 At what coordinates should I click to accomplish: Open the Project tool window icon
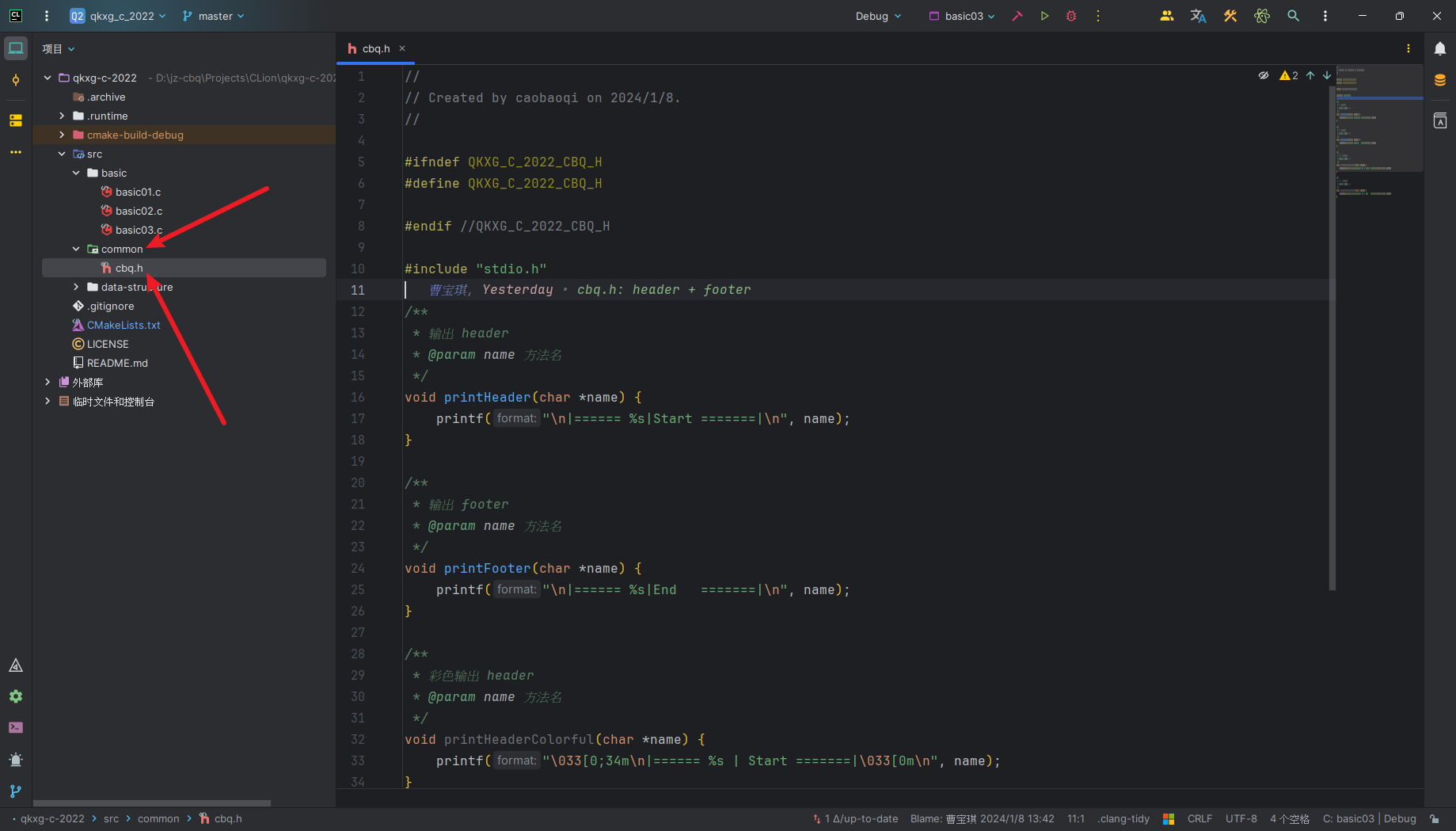pyautogui.click(x=16, y=48)
